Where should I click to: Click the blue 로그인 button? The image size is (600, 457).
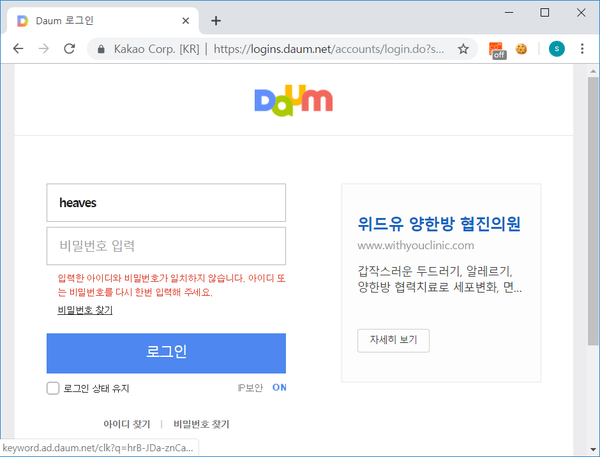click(x=166, y=353)
